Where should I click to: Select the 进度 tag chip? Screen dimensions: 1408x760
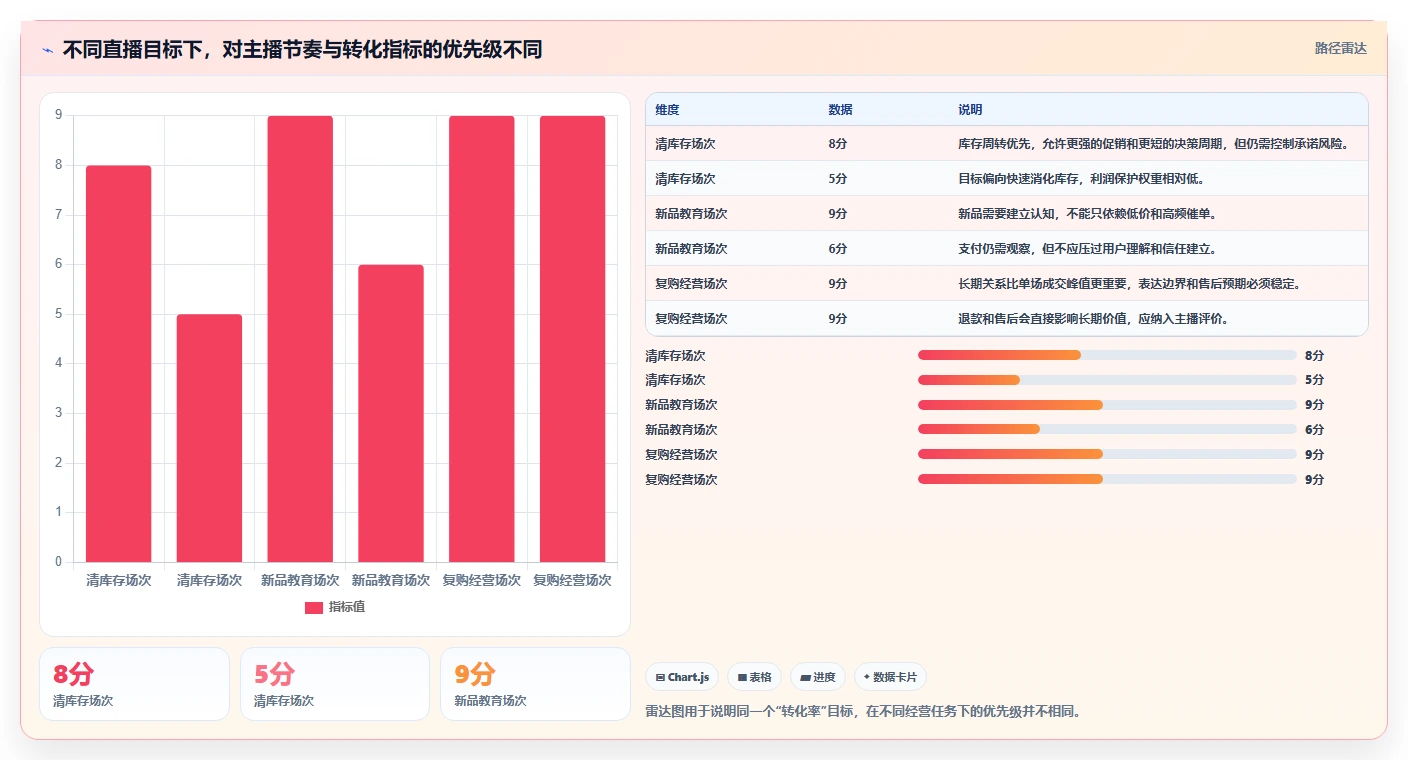point(817,677)
